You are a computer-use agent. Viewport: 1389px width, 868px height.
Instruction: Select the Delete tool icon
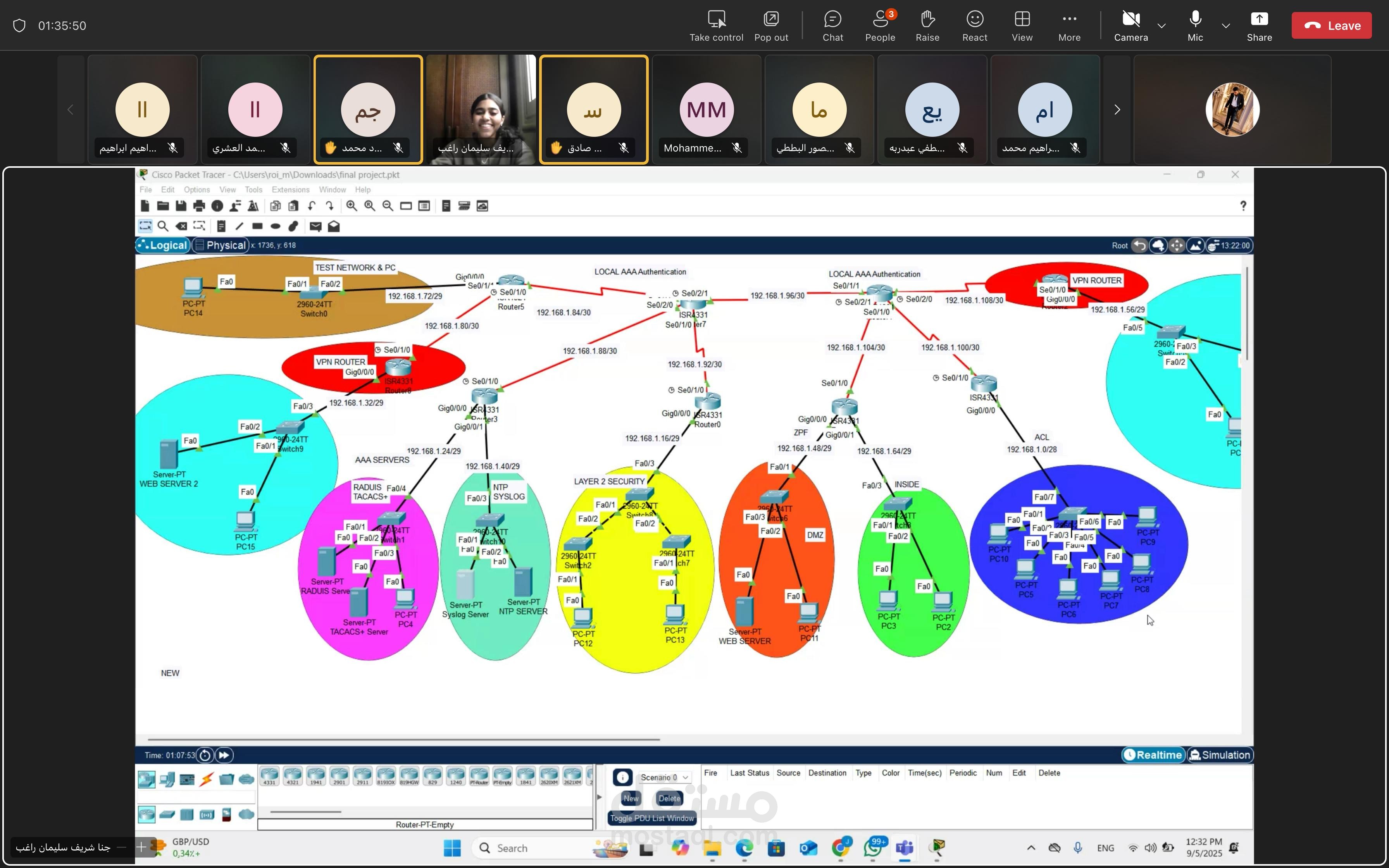click(x=181, y=226)
